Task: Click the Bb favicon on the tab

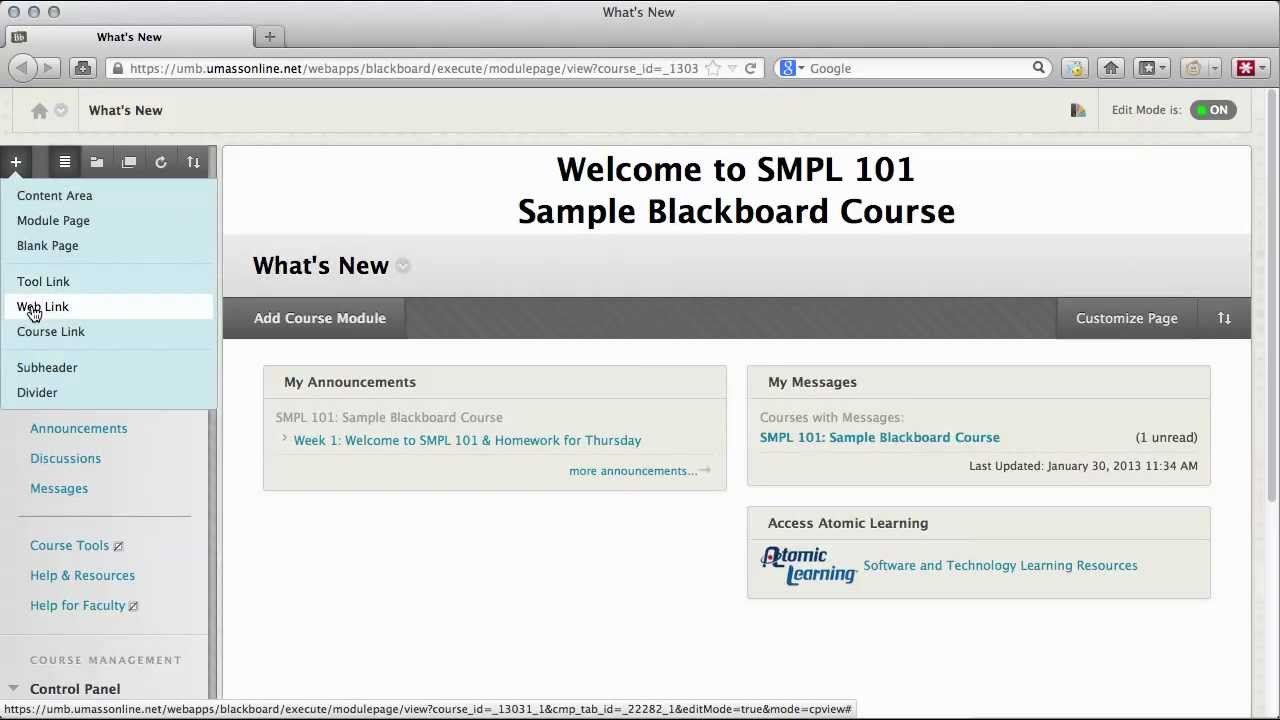Action: click(18, 37)
